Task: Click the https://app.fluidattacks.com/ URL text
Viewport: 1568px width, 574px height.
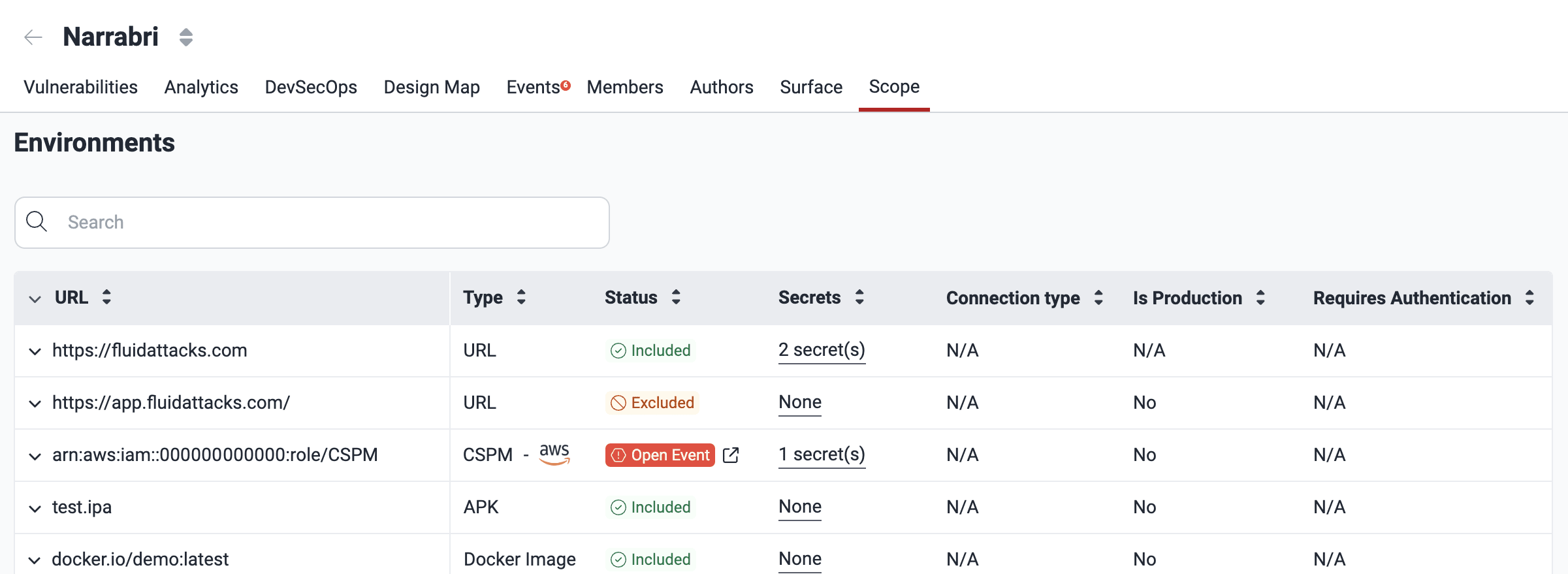Action: pos(171,403)
